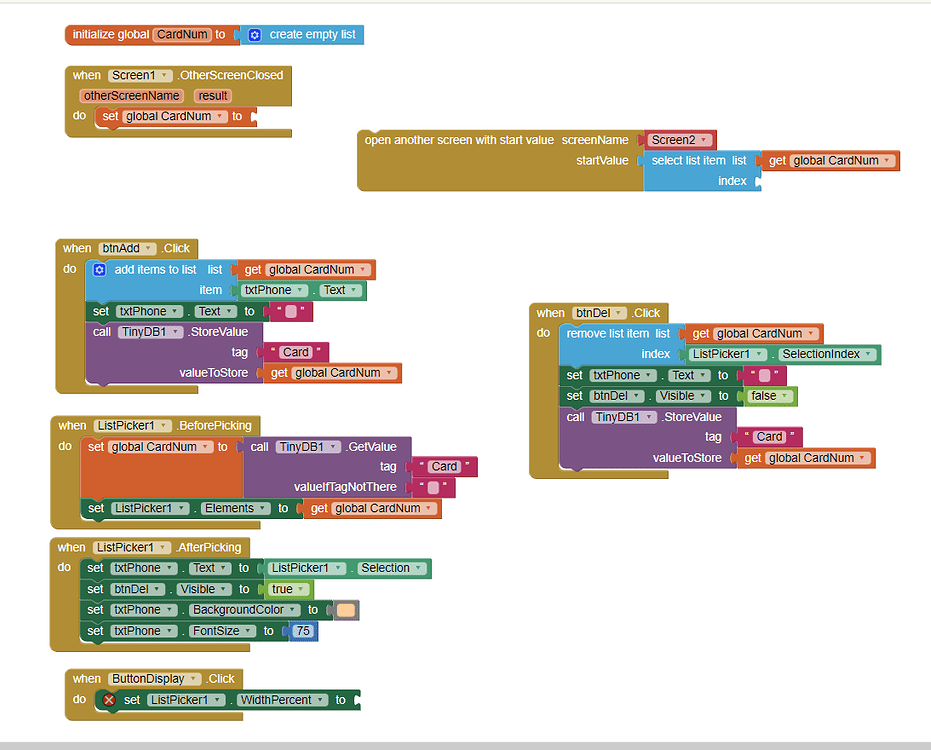The image size is (931, 750).
Task: Click the BackgroundColor color swatch block
Action: 343,609
